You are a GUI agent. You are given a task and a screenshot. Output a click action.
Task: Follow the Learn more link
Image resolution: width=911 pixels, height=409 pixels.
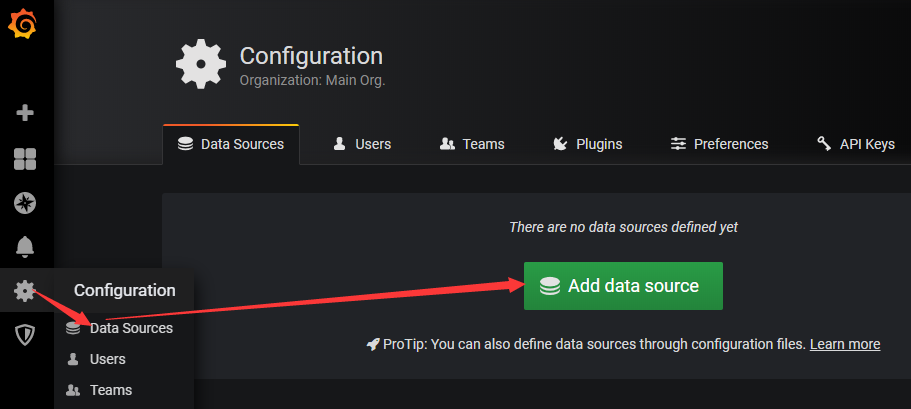tap(845, 344)
